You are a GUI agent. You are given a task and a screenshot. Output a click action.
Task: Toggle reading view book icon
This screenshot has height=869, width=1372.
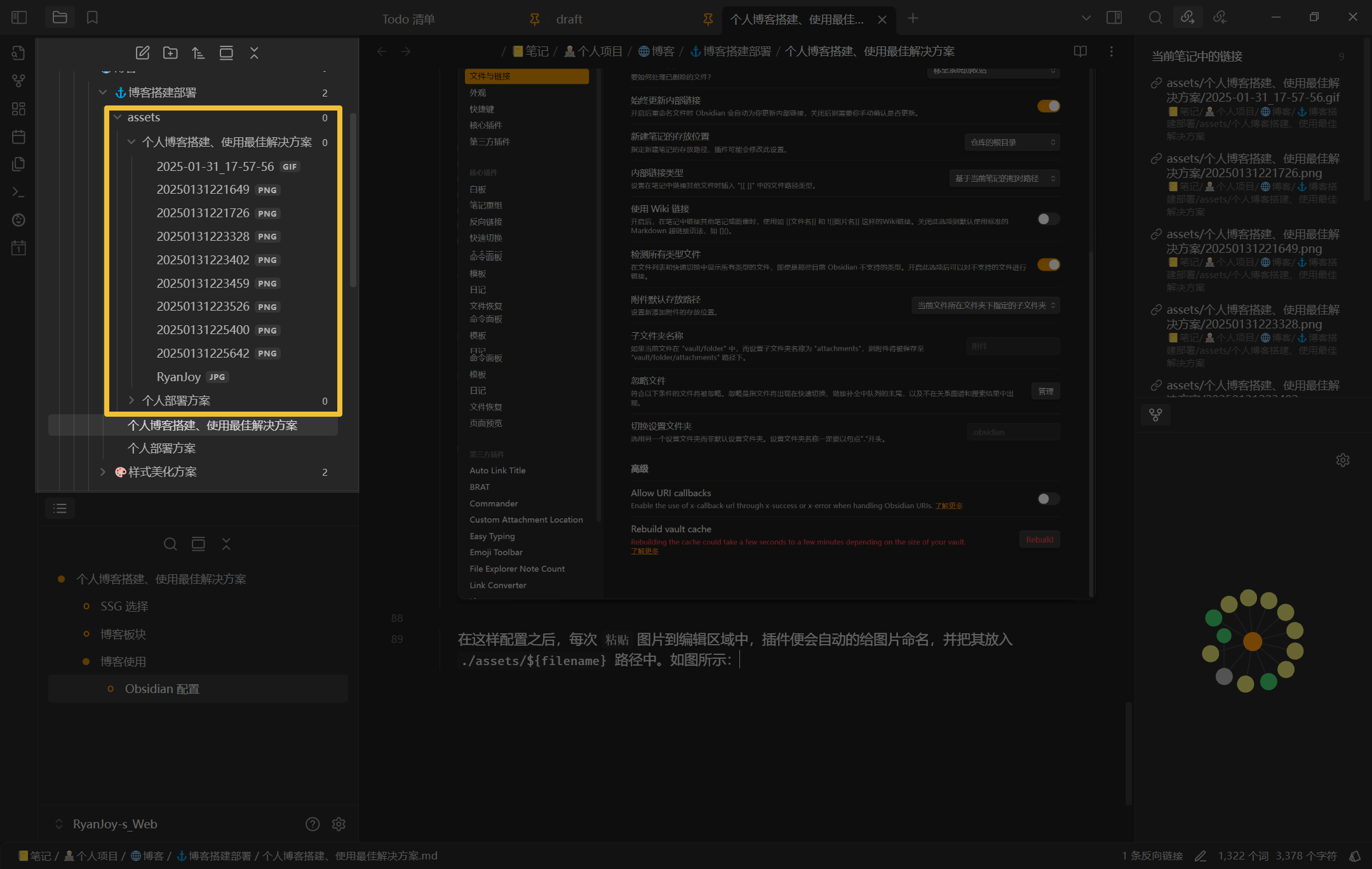1080,51
